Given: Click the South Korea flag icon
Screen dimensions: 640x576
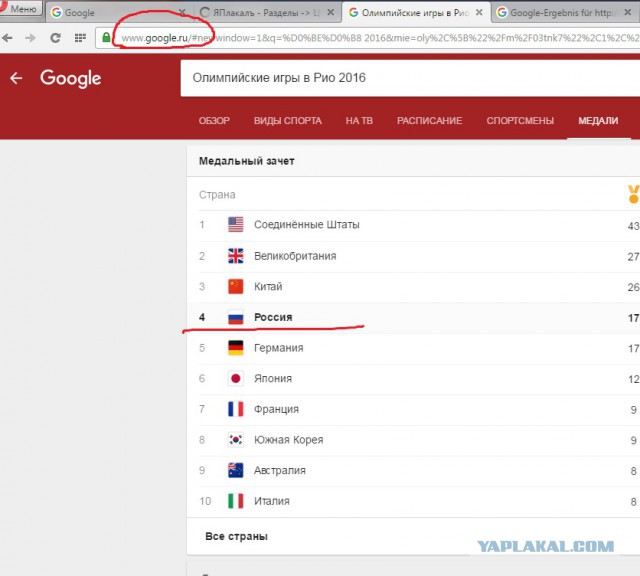Looking at the screenshot, I should click(x=236, y=440).
